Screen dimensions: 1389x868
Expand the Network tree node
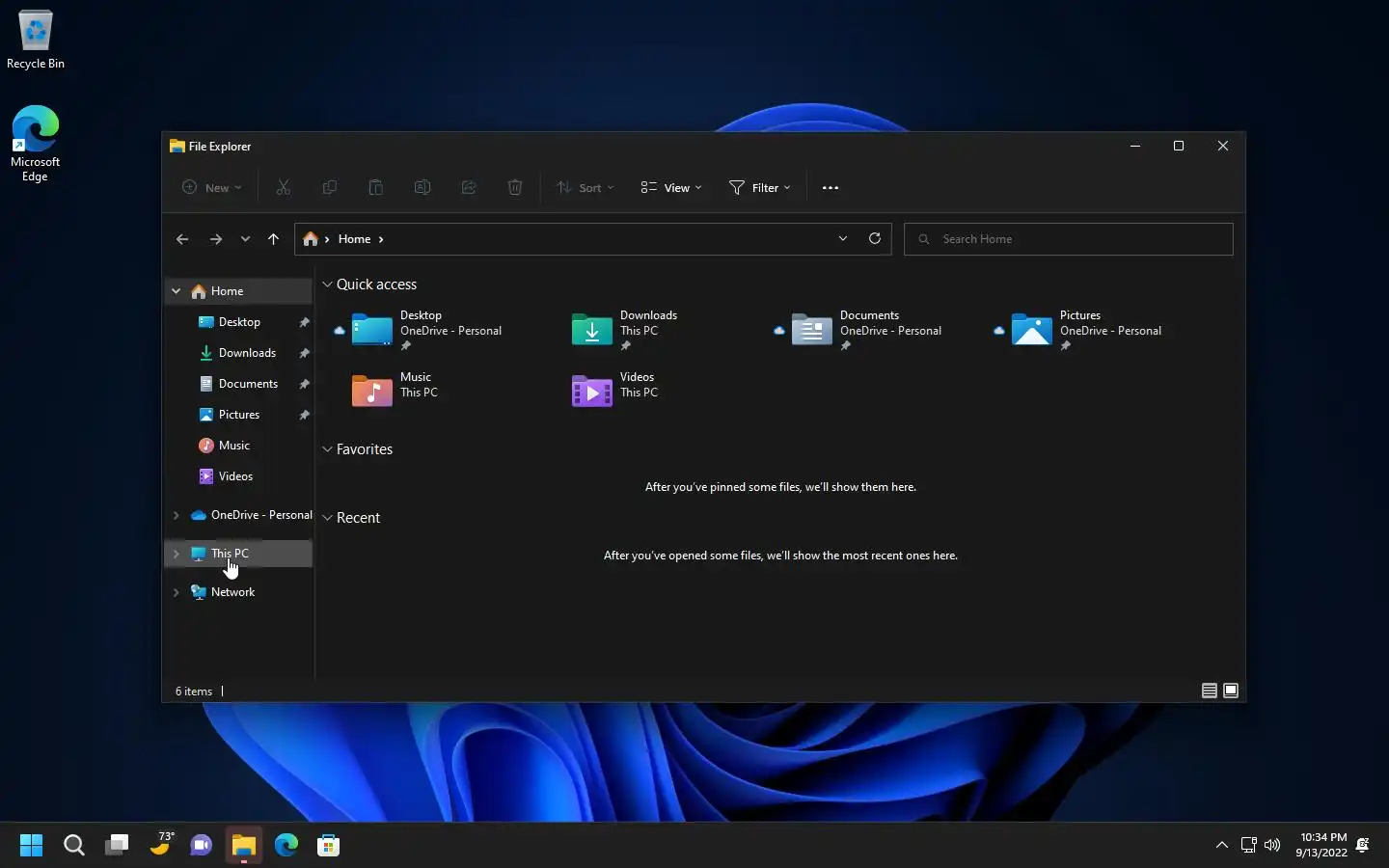pyautogui.click(x=176, y=592)
